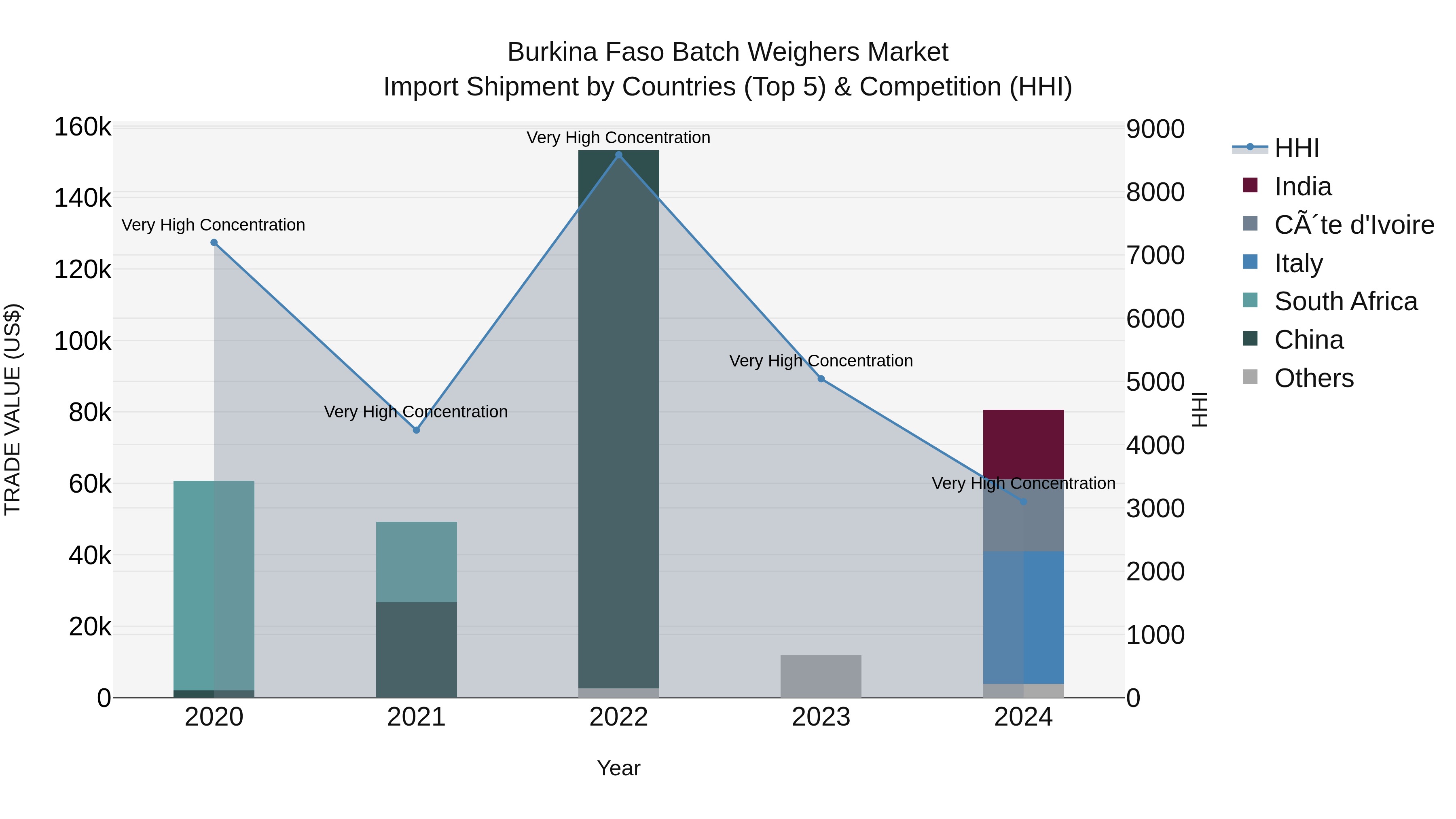This screenshot has height=819, width=1456.
Task: Click the Others bar in 2023
Action: pos(821,677)
